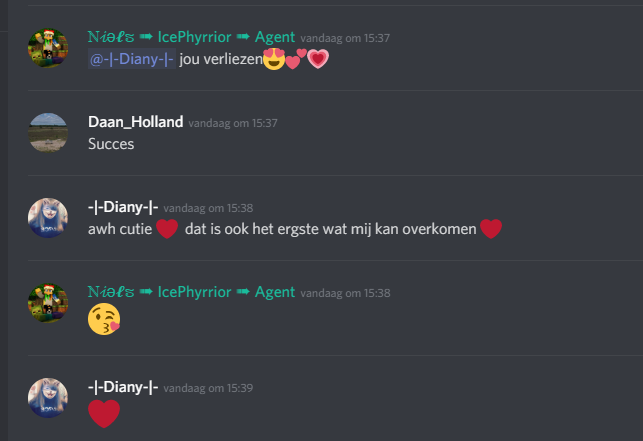
Task: Open Diany's avatar on the 15:39 message
Action: [48, 398]
